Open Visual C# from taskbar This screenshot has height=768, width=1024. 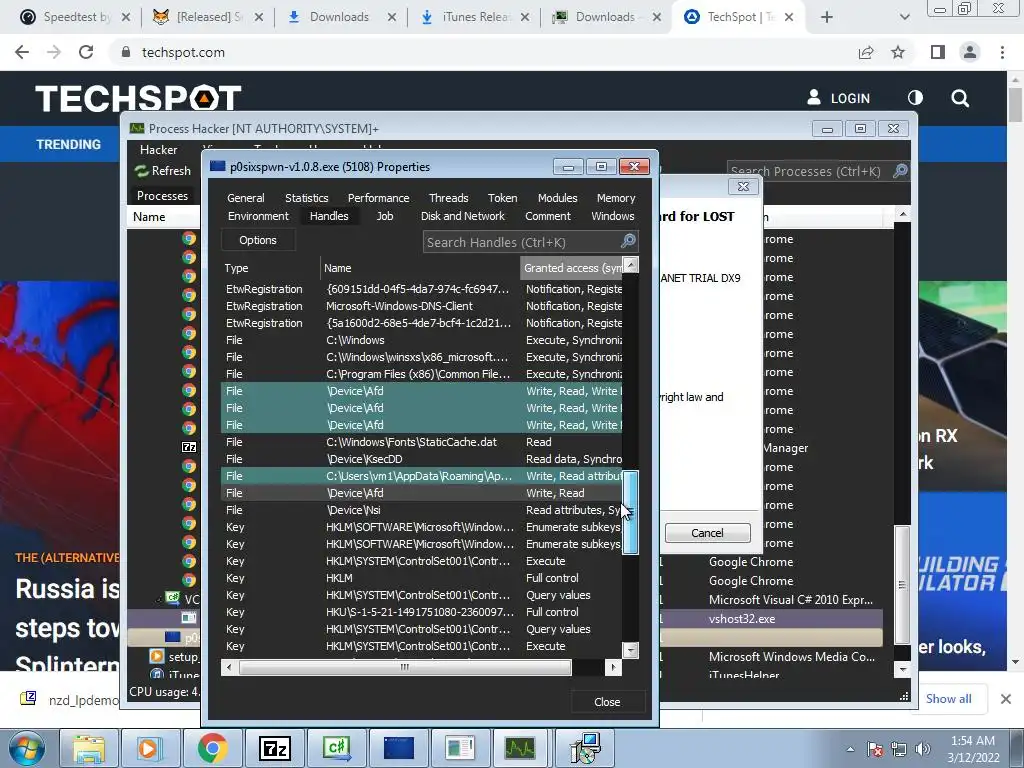[x=337, y=748]
